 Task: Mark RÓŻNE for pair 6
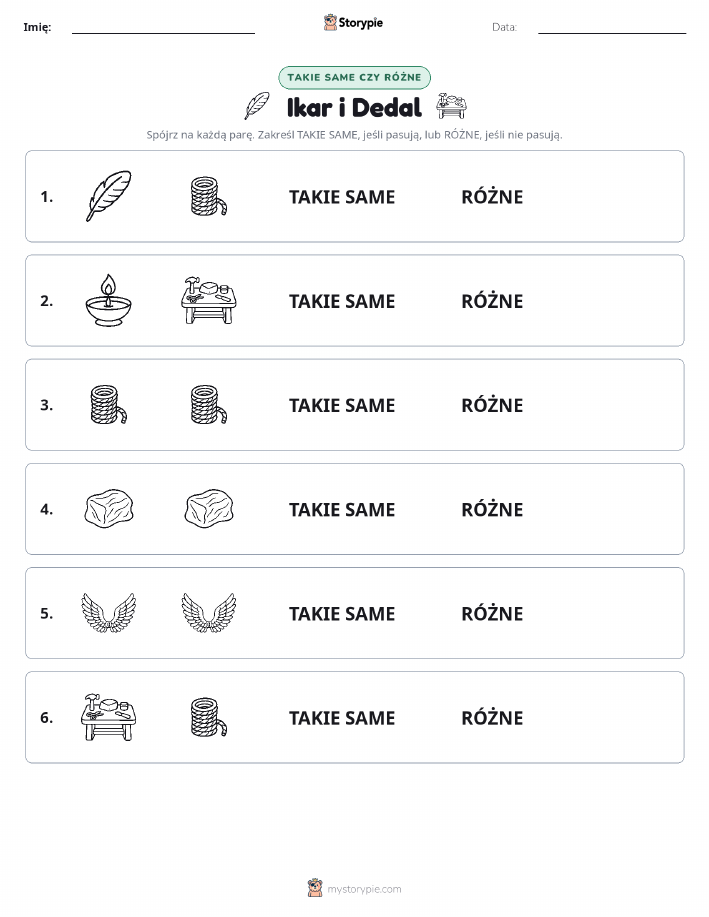(492, 717)
